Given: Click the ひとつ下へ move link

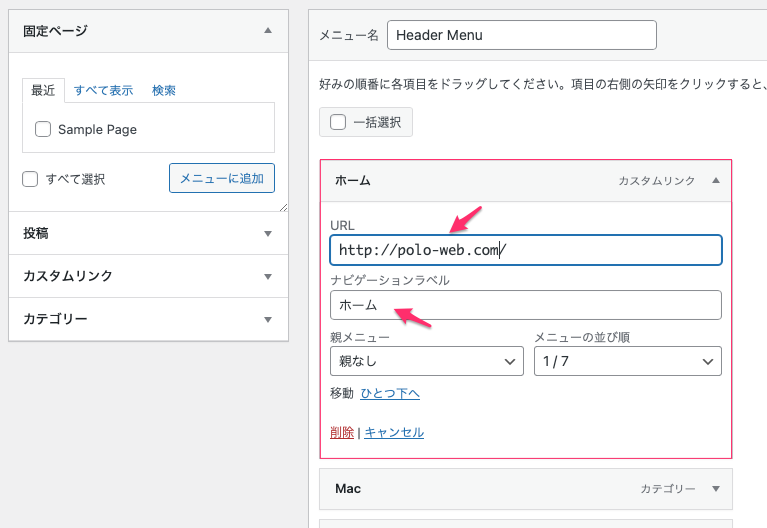Looking at the screenshot, I should [390, 393].
